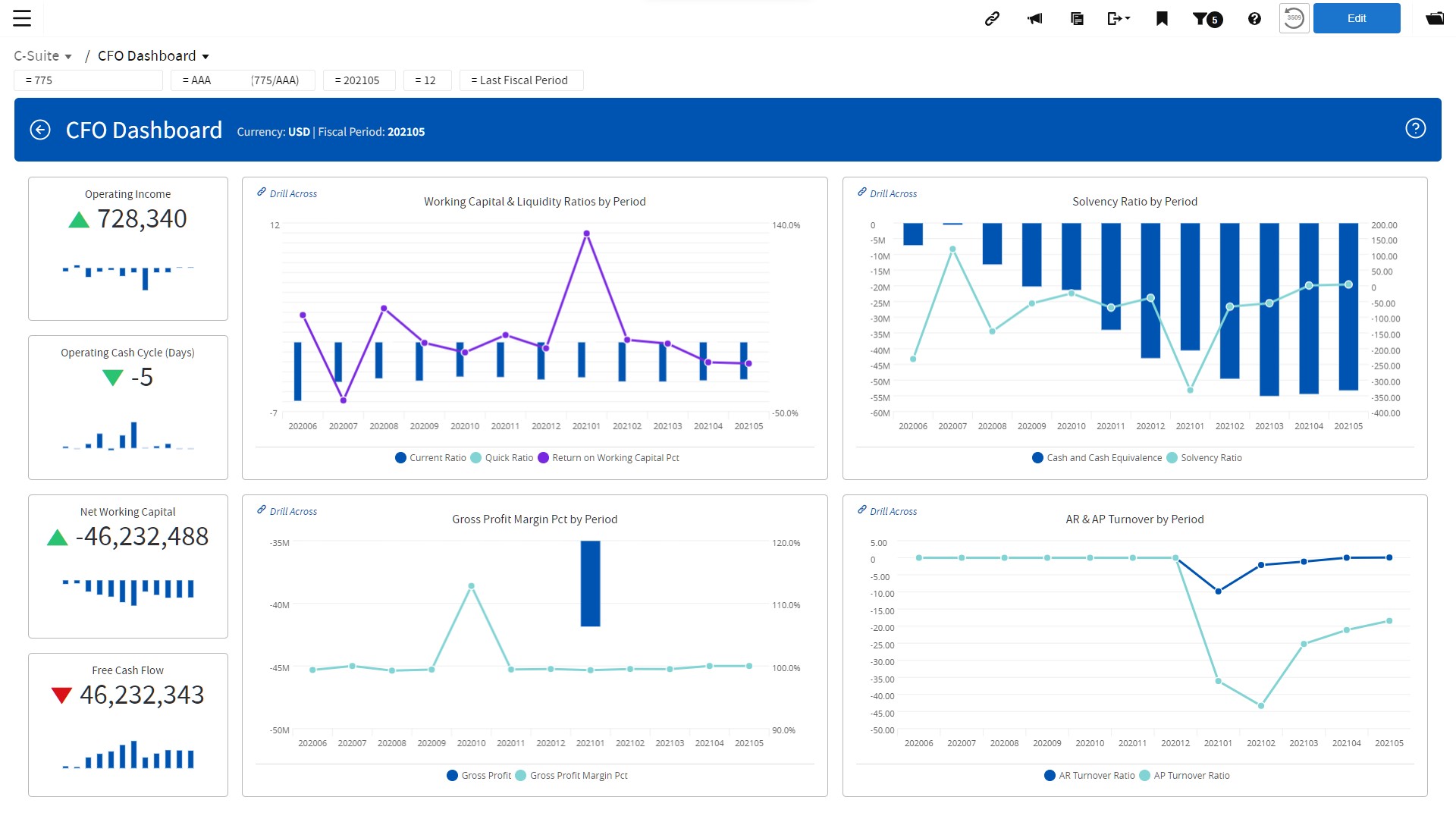
Task: Open the navigation hamburger menu
Action: click(23, 18)
